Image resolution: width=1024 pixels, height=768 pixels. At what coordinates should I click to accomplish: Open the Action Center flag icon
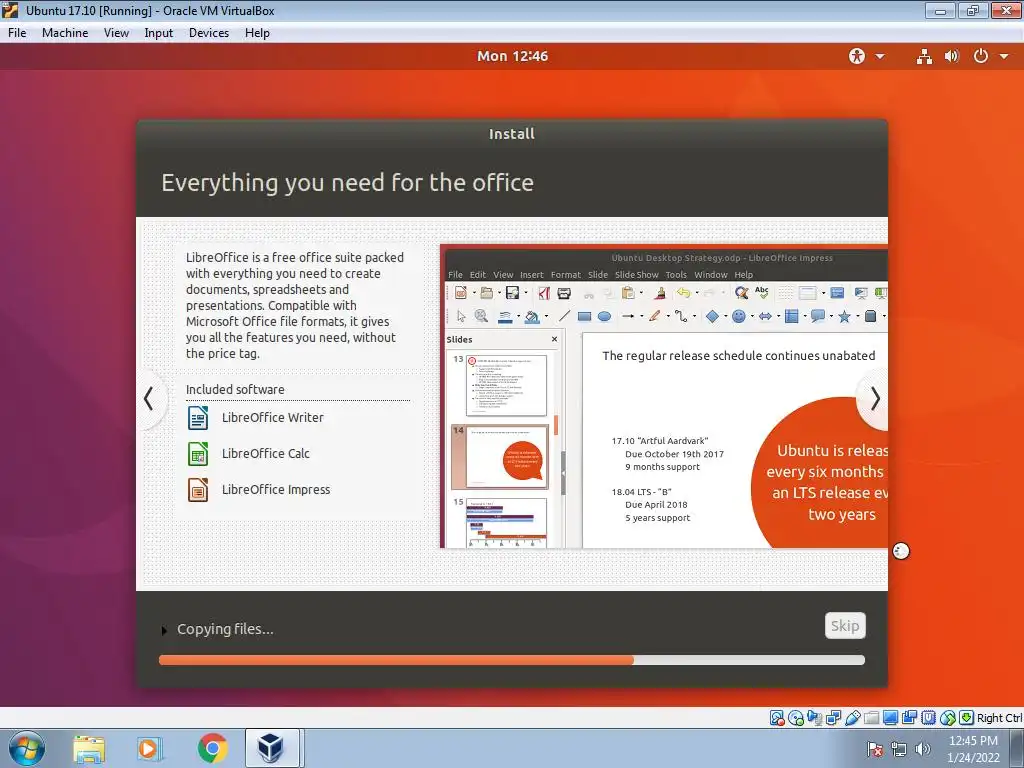[x=875, y=750]
